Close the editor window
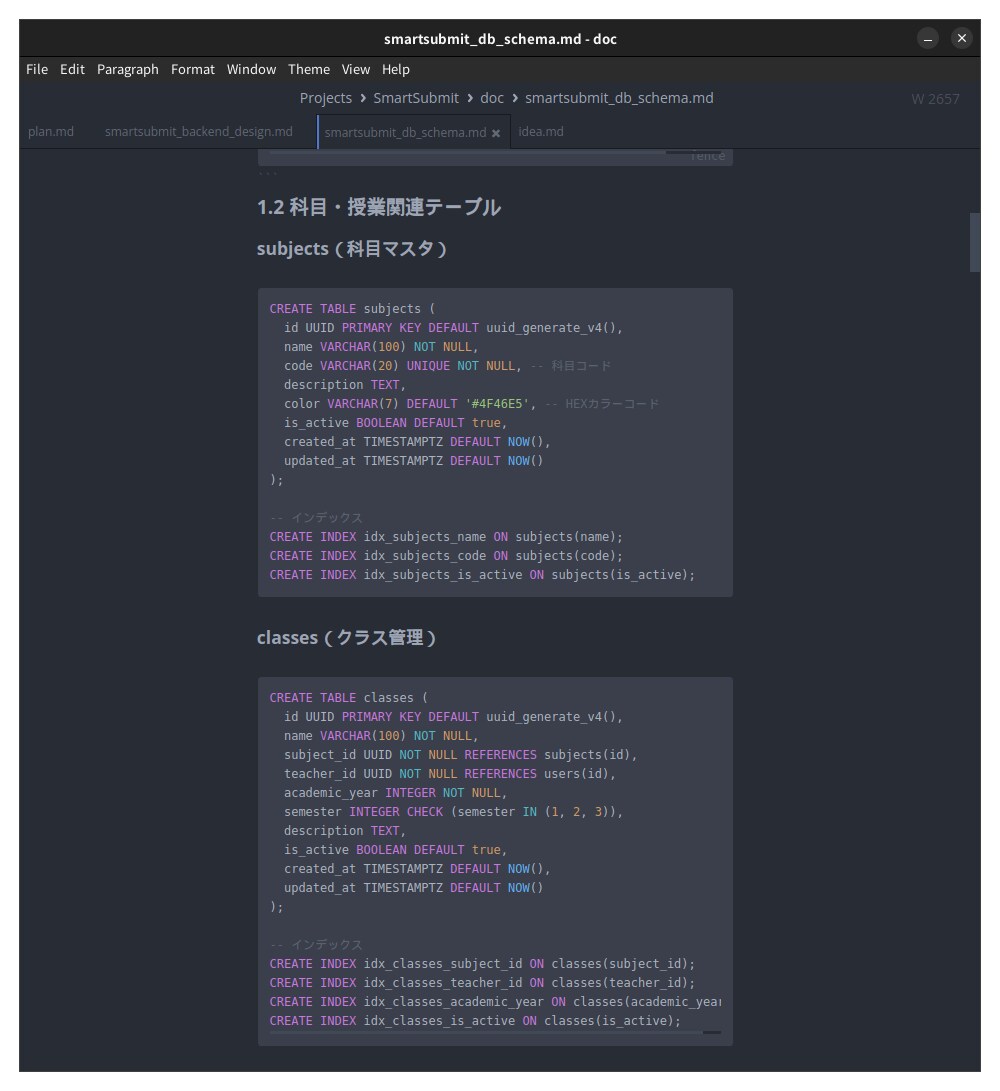This screenshot has width=1000, height=1091. [x=961, y=38]
